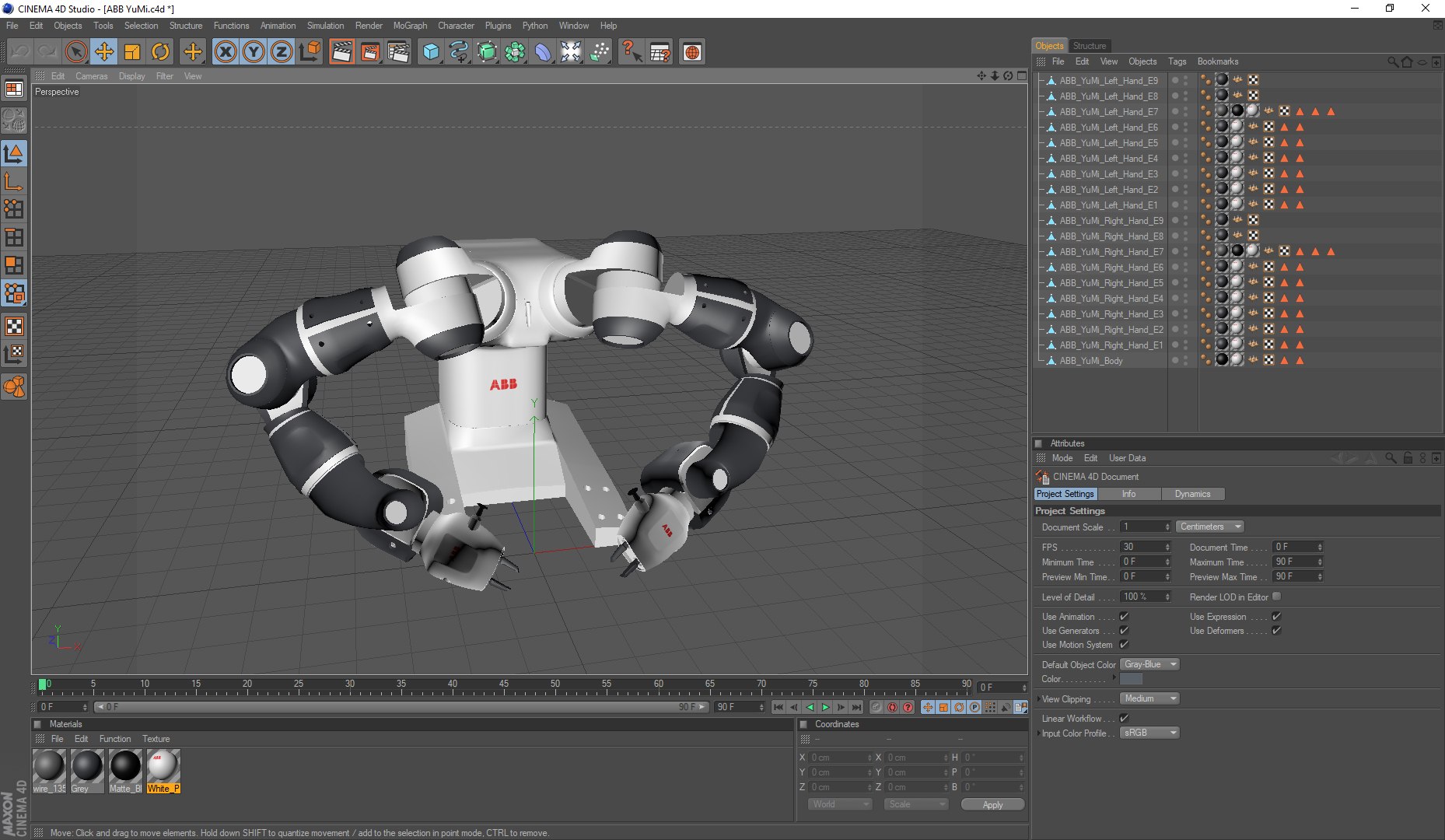Enable Model mode in left sidebar

14,153
